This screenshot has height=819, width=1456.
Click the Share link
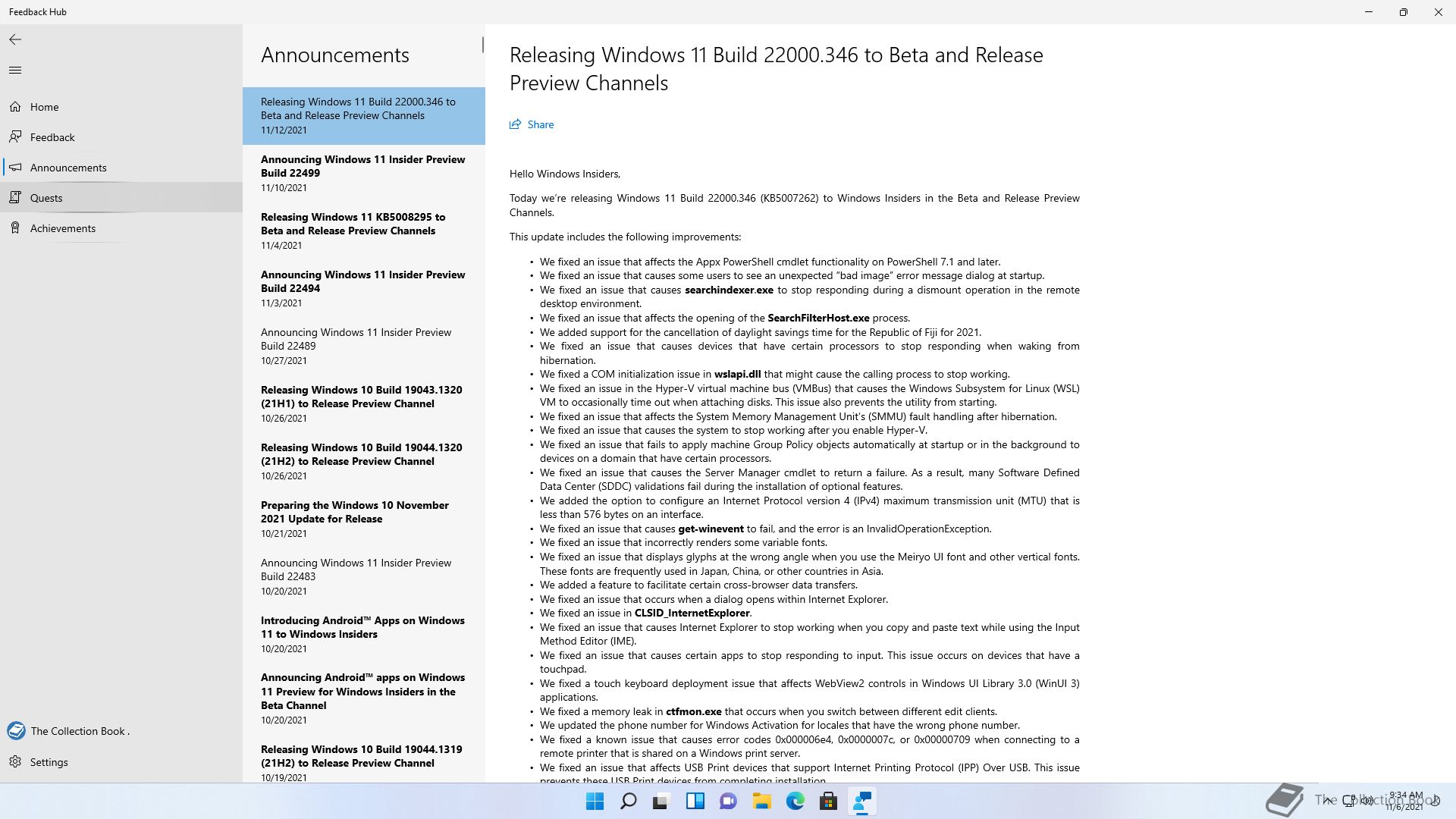point(532,124)
